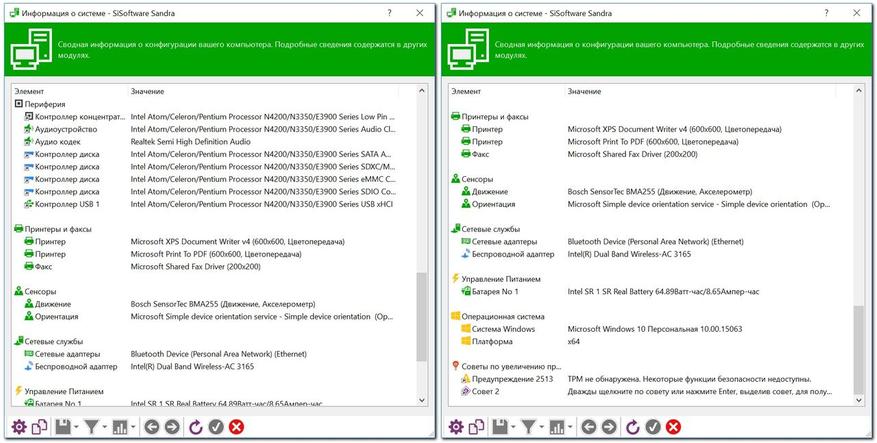This screenshot has width=877, height=443.
Task: Cancel with red X in left window toolbar
Action: 237,427
